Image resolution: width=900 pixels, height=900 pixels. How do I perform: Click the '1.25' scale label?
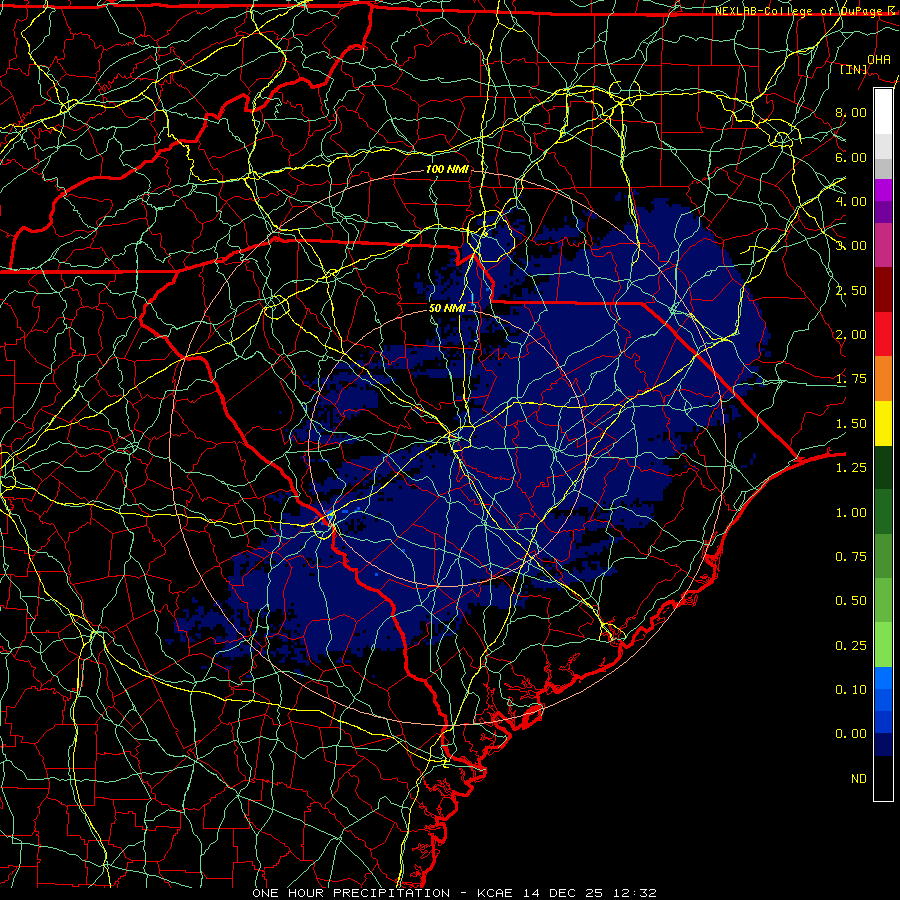pos(851,468)
